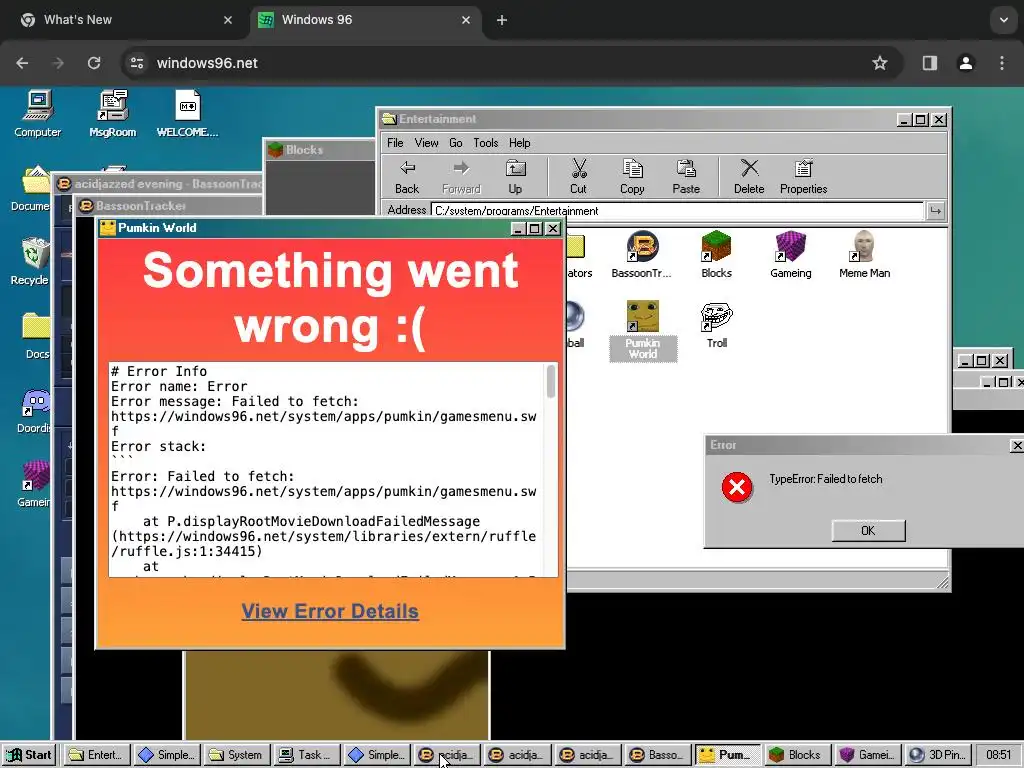The image size is (1024, 768).
Task: Select the Gameing icon in Entertainment window
Action: point(790,255)
